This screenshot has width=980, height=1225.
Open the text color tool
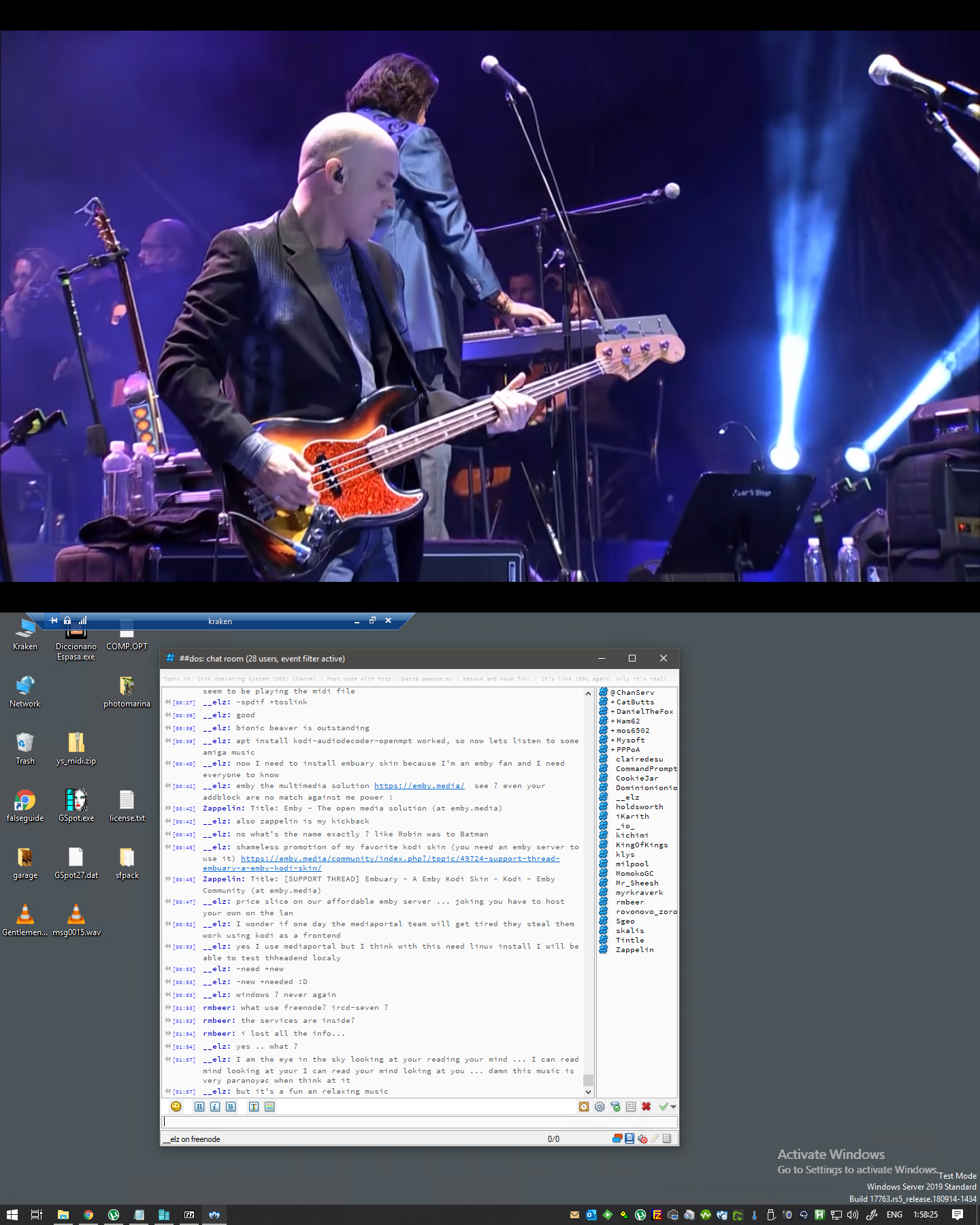point(254,1107)
